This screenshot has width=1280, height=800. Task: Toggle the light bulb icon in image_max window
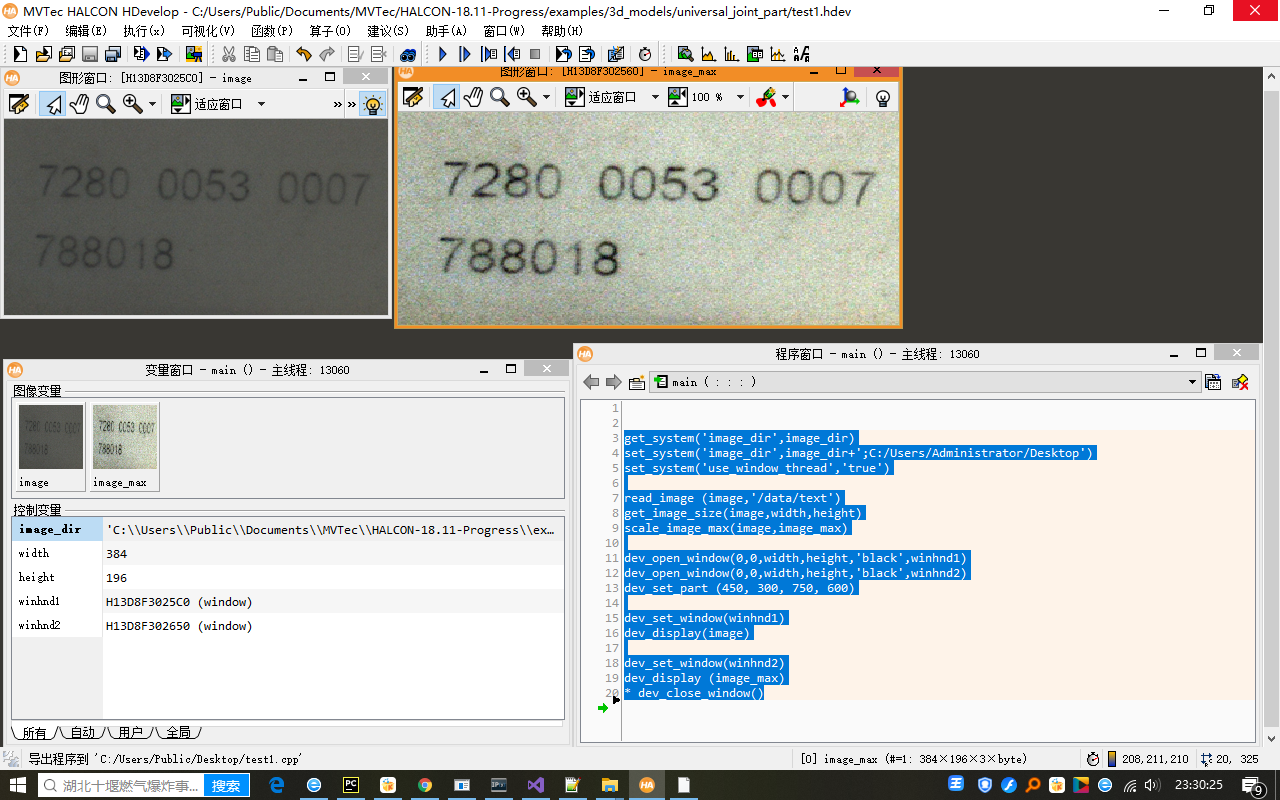(882, 97)
